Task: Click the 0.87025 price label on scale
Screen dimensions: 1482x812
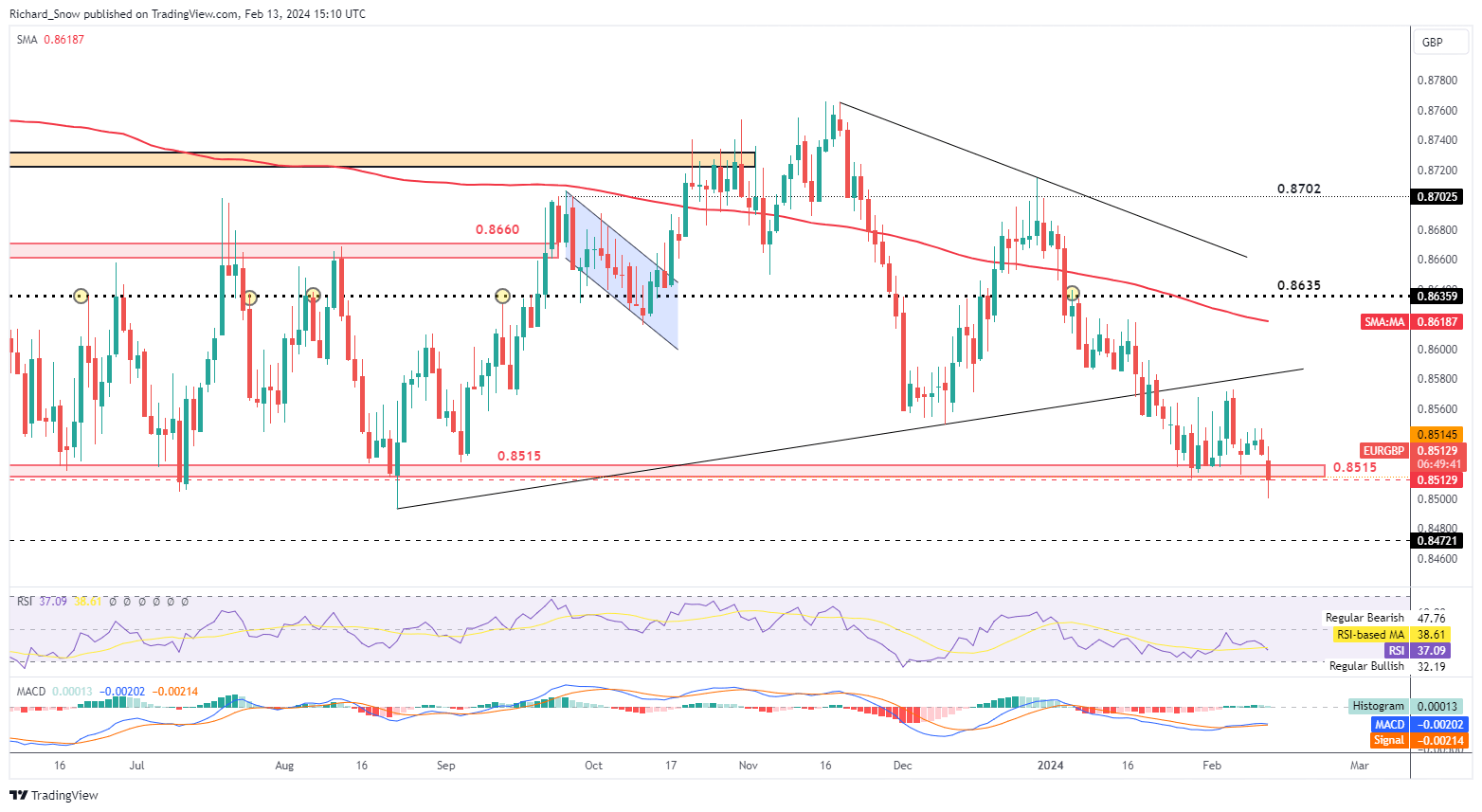Action: click(1437, 197)
